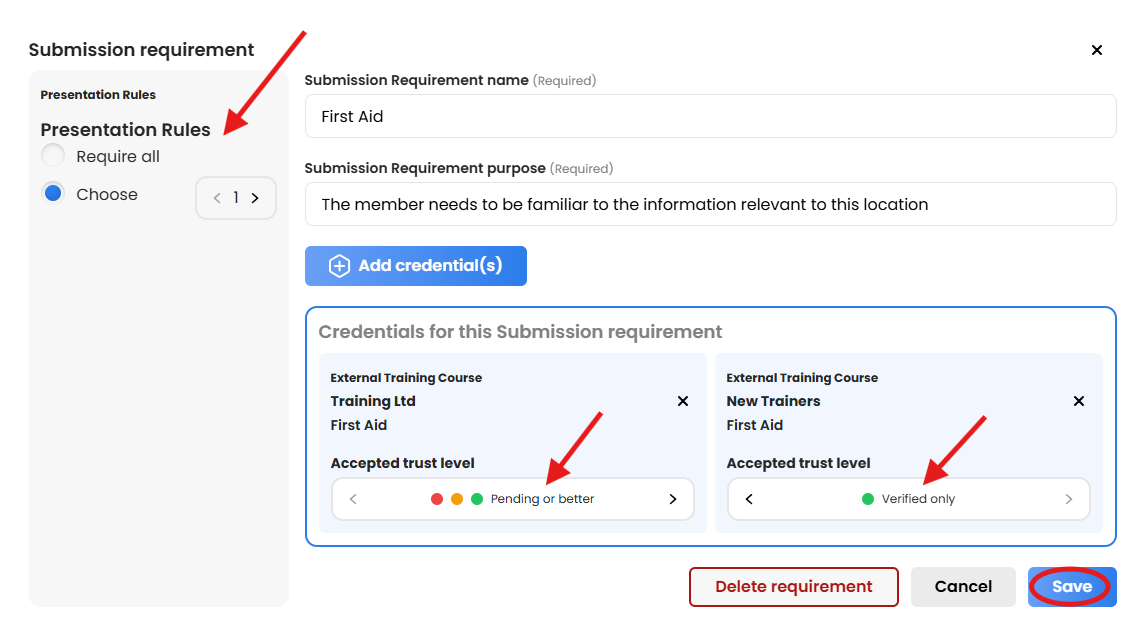
Task: Previous trust level for Training Ltd
Action: coord(353,499)
